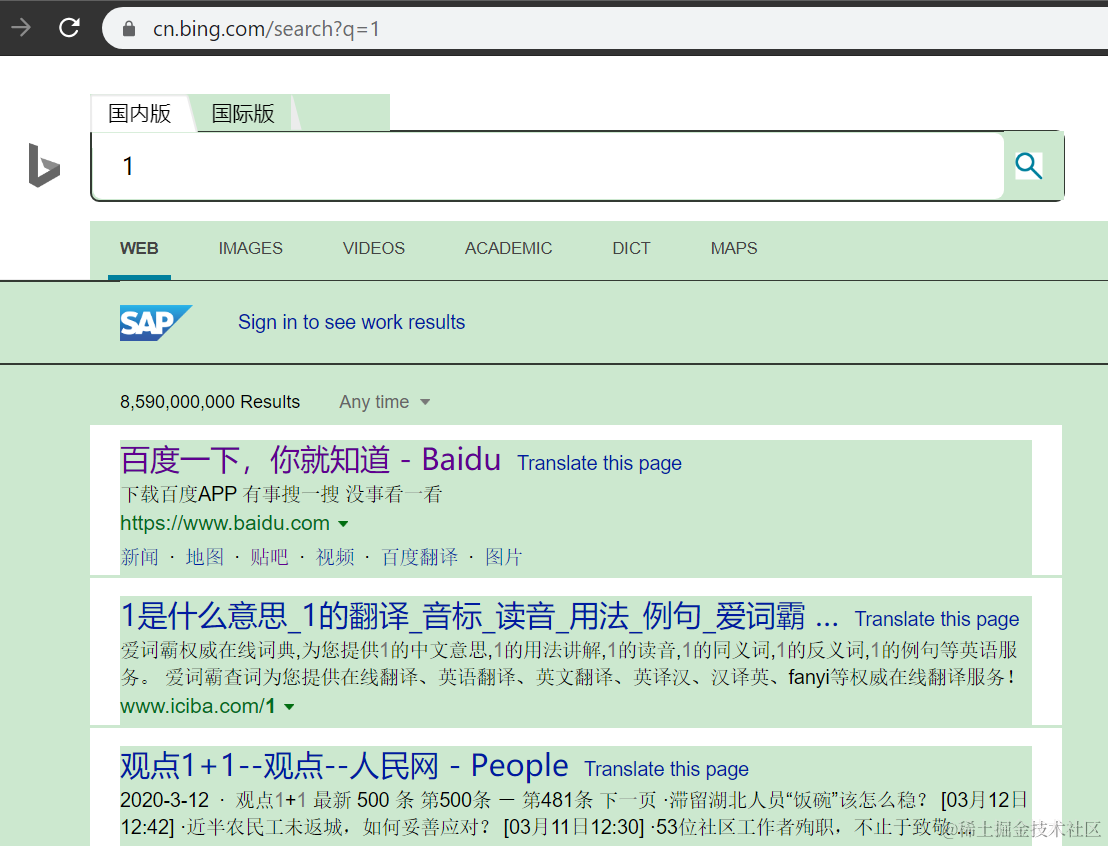Open the VIDEOS tab

tap(373, 249)
